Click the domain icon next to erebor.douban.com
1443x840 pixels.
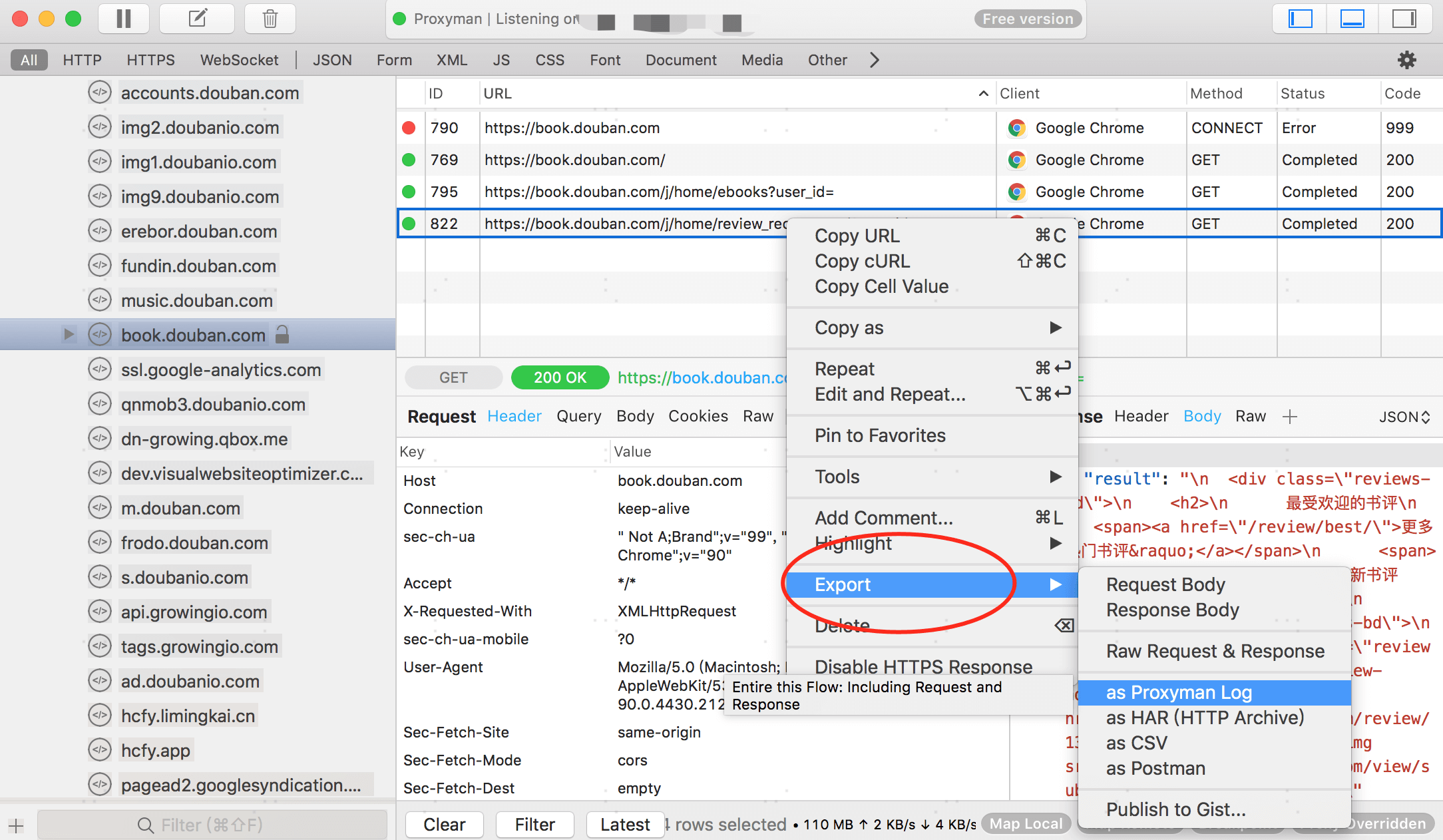(100, 230)
